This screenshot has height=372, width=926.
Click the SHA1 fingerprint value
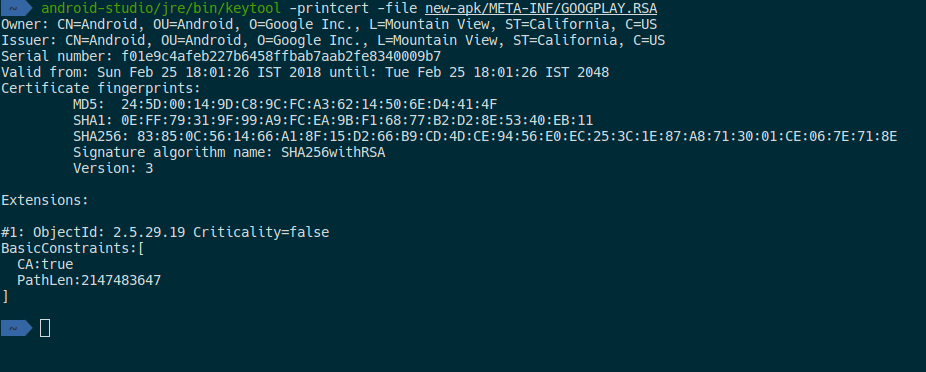357,120
